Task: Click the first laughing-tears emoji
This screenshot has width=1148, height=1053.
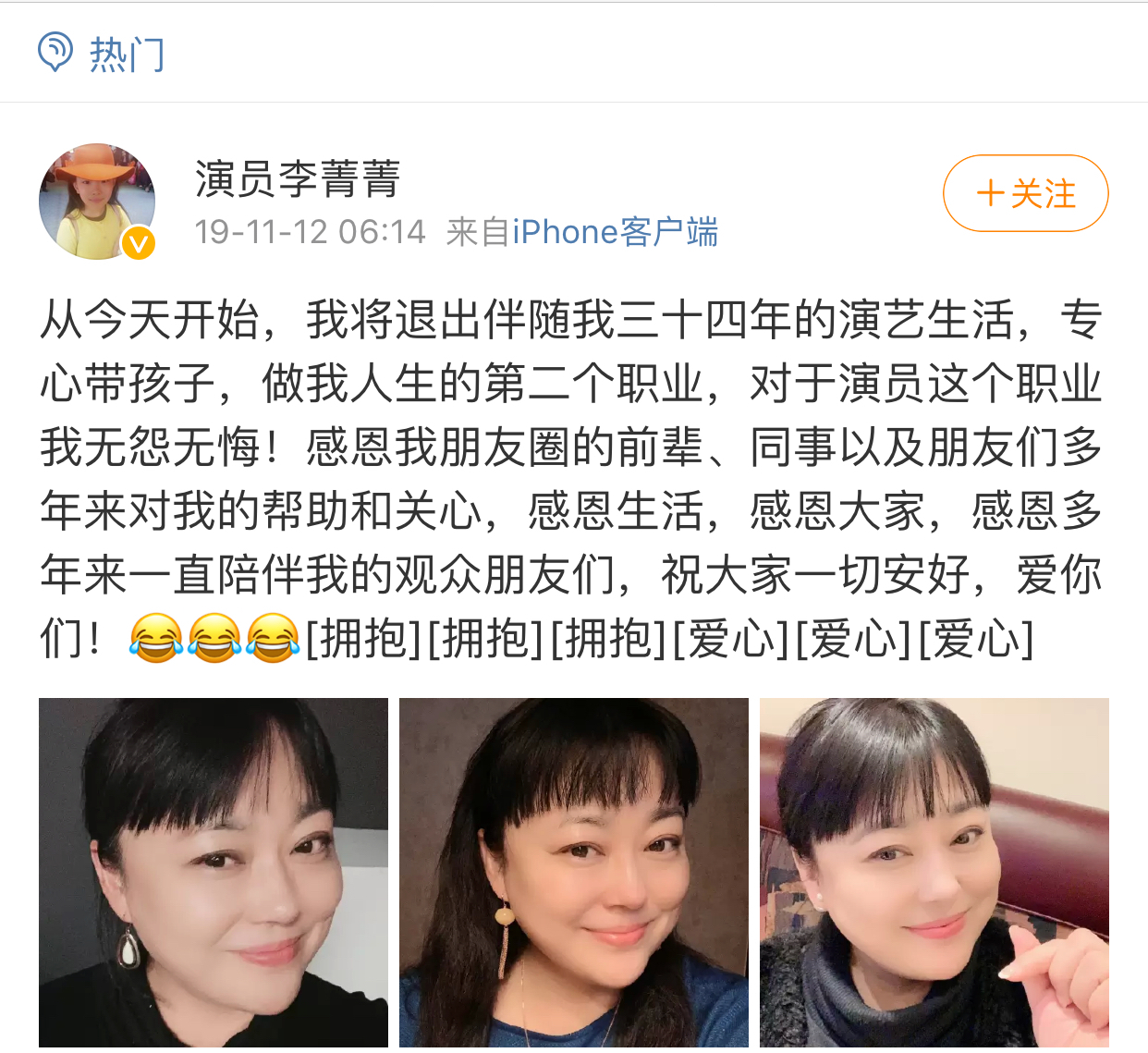Action: coord(155,638)
